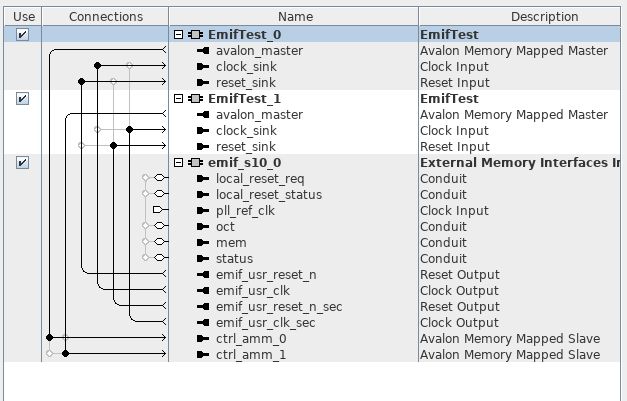This screenshot has height=401, width=627.
Task: Click the avalon_master port icon under EmifTest_0
Action: pyautogui.click(x=204, y=51)
